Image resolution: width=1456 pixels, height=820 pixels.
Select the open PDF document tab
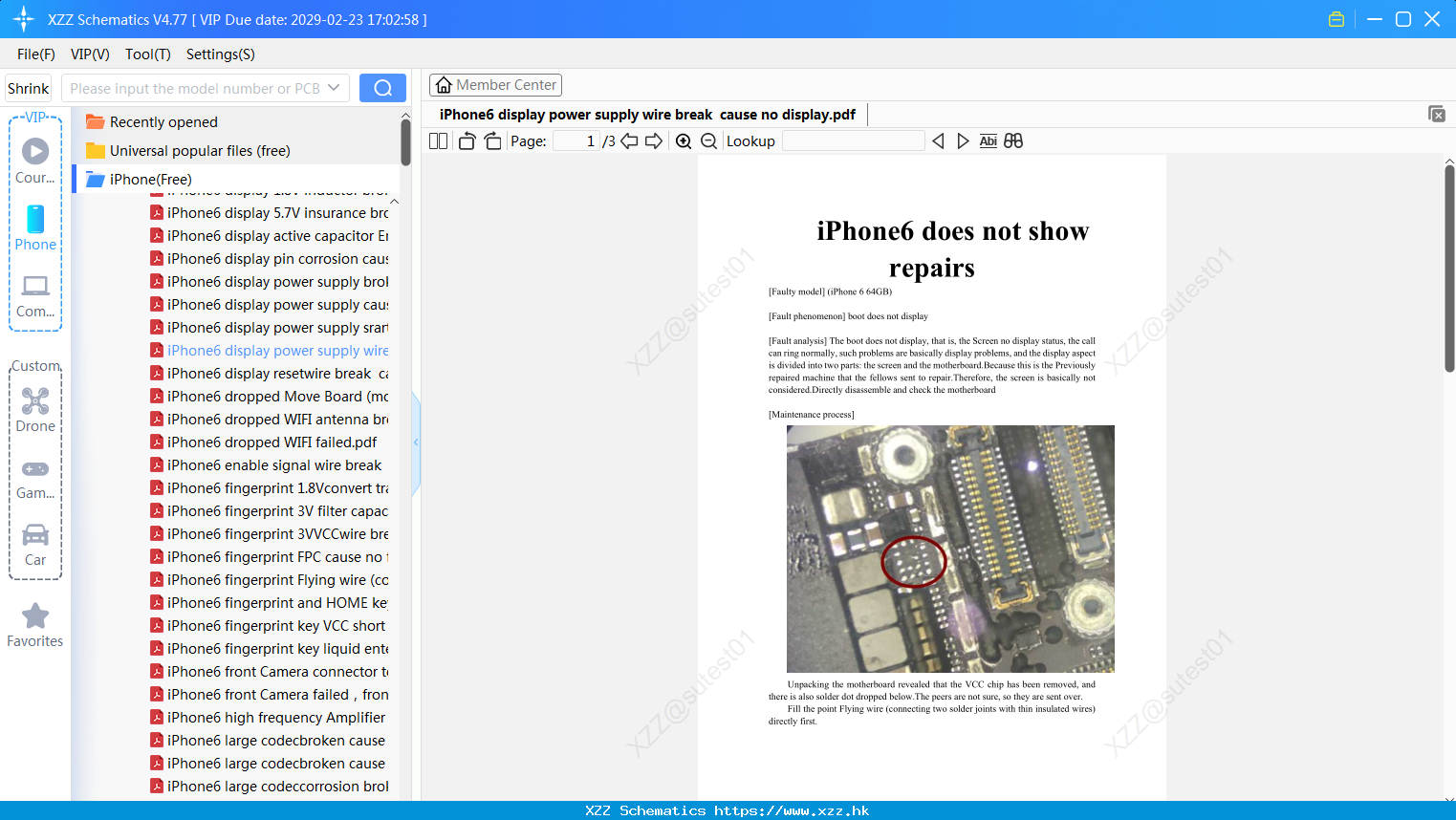647,115
